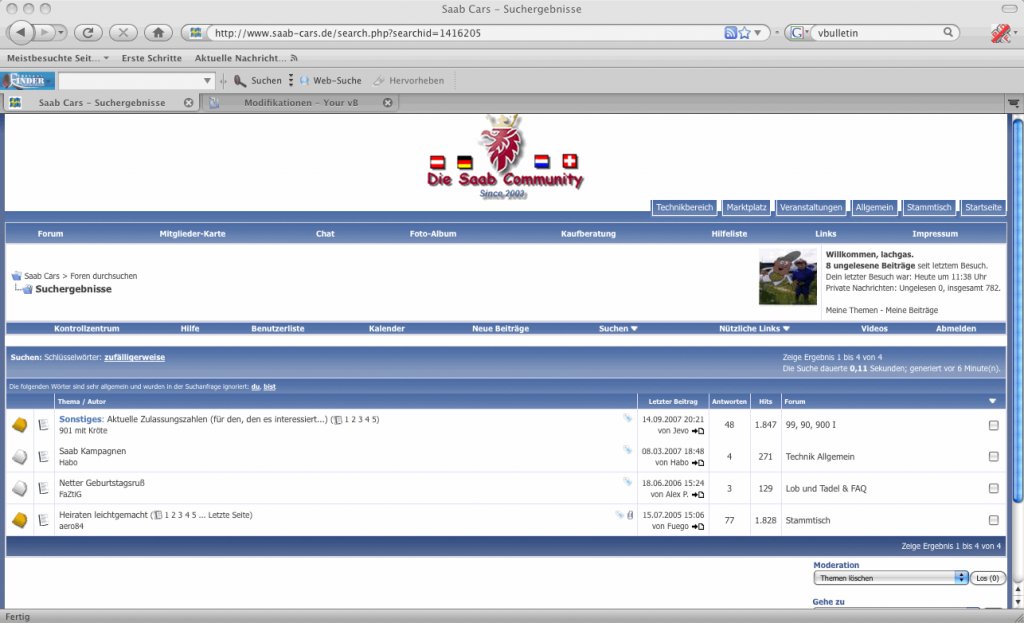Viewport: 1024px width, 623px height.
Task: Open the tab list button at tab bar right
Action: pos(1013,103)
